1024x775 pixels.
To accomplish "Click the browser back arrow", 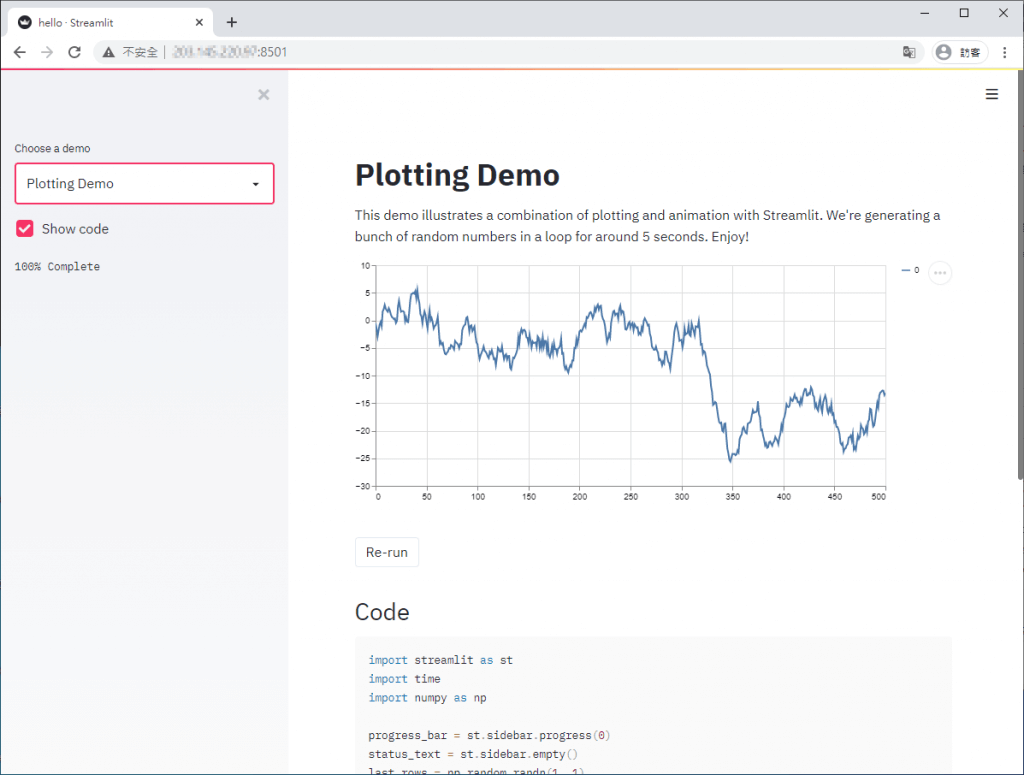I will click(x=20, y=52).
